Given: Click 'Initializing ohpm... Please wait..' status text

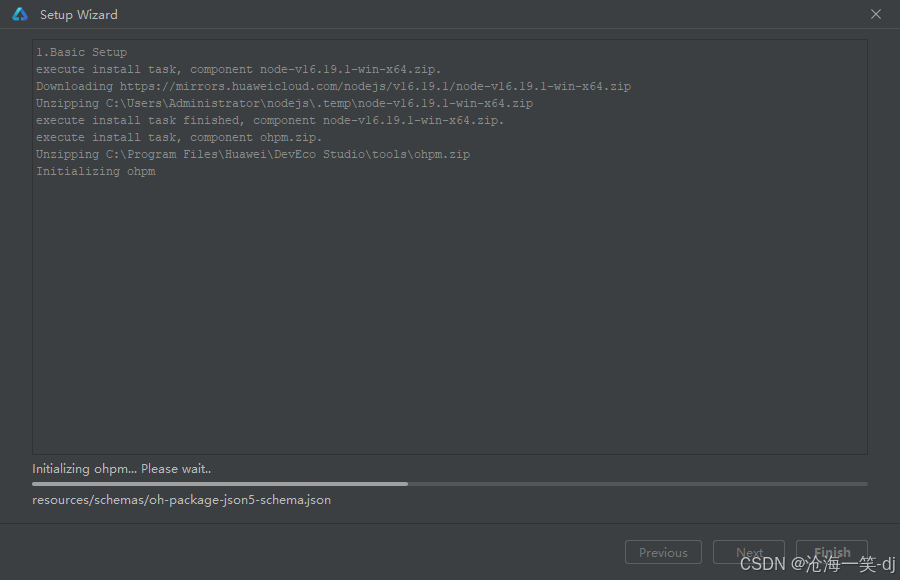Looking at the screenshot, I should tap(122, 469).
